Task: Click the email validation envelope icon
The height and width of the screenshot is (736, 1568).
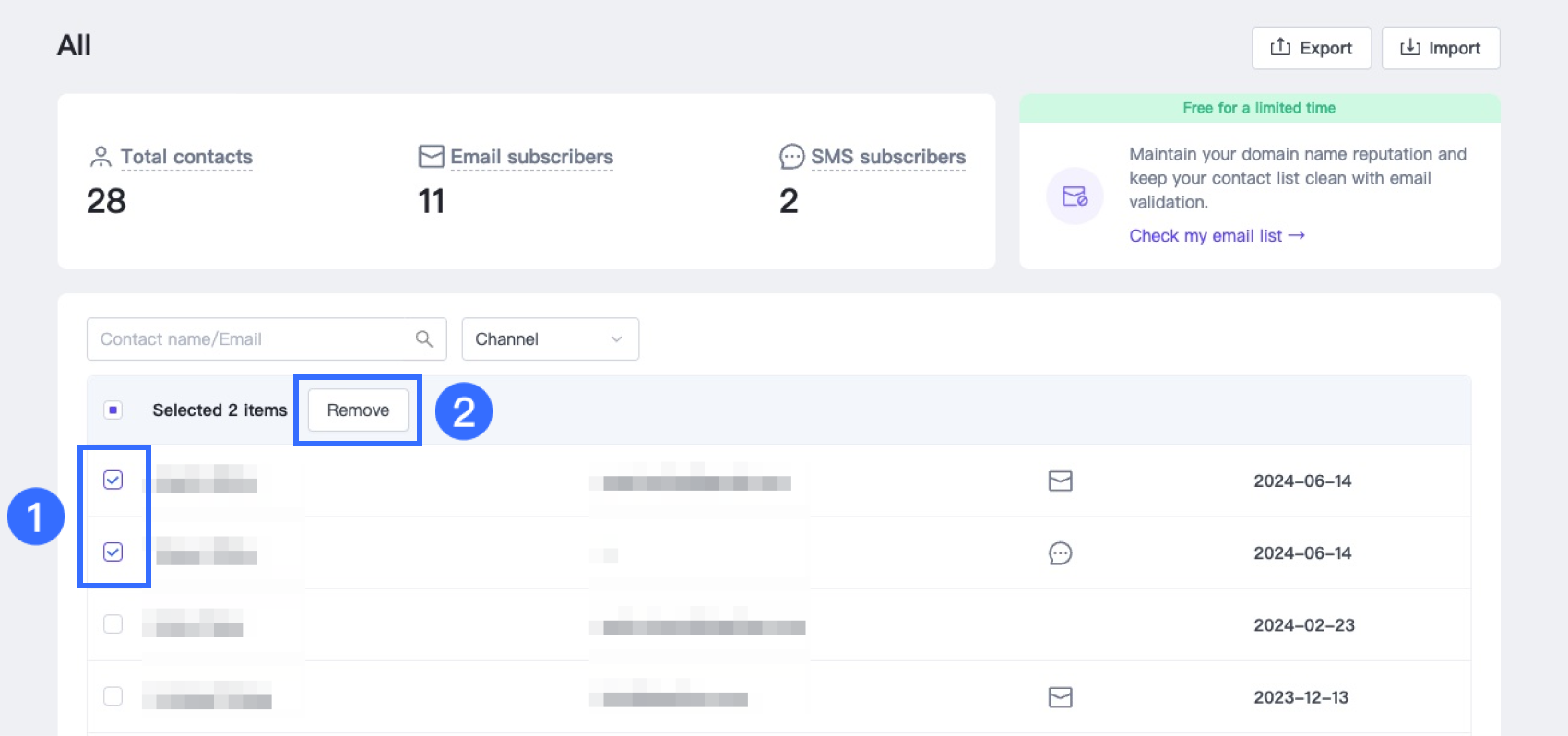Action: click(1075, 196)
